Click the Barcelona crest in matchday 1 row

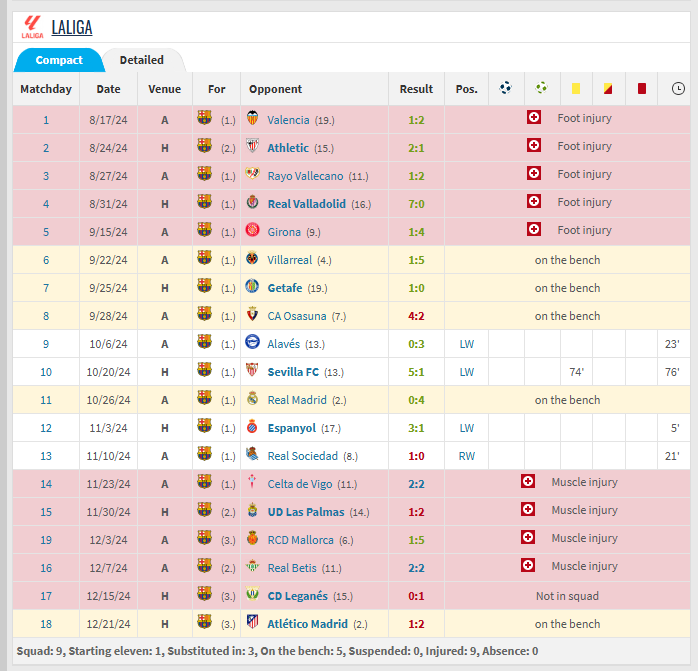click(x=204, y=118)
